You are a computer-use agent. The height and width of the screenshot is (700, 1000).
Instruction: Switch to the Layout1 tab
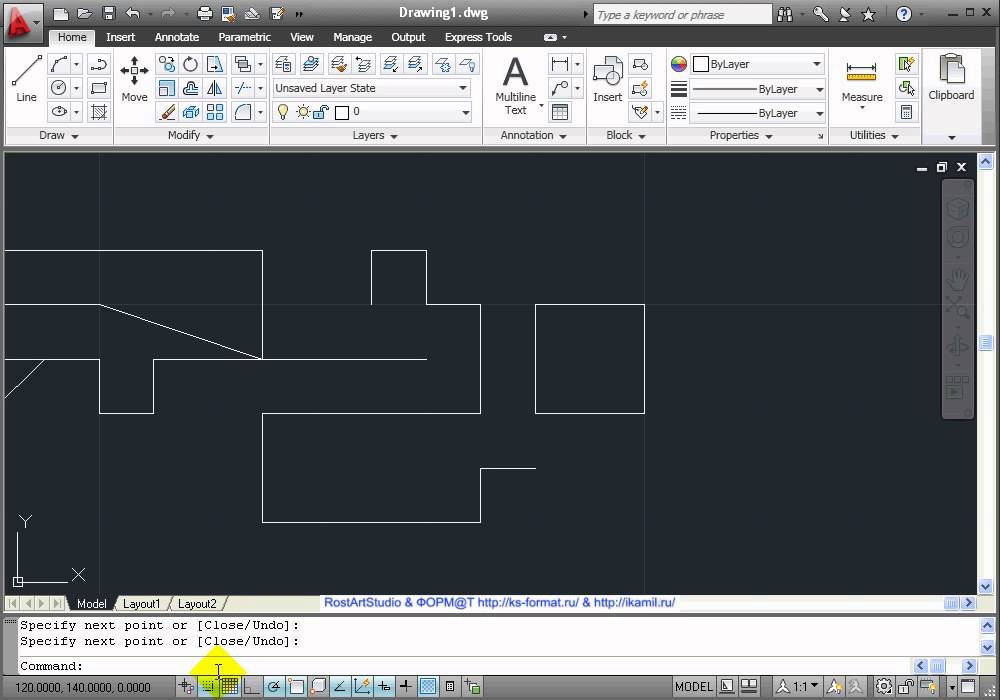click(141, 604)
